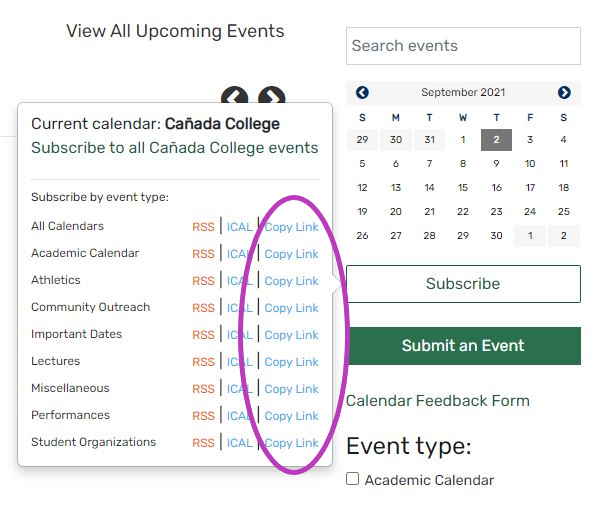Go to previous month in mini calendar
This screenshot has height=506, width=609.
pyautogui.click(x=362, y=93)
